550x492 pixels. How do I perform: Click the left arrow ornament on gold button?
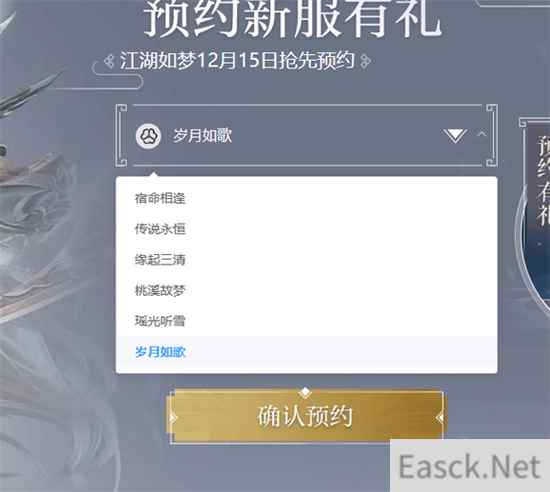point(173,418)
